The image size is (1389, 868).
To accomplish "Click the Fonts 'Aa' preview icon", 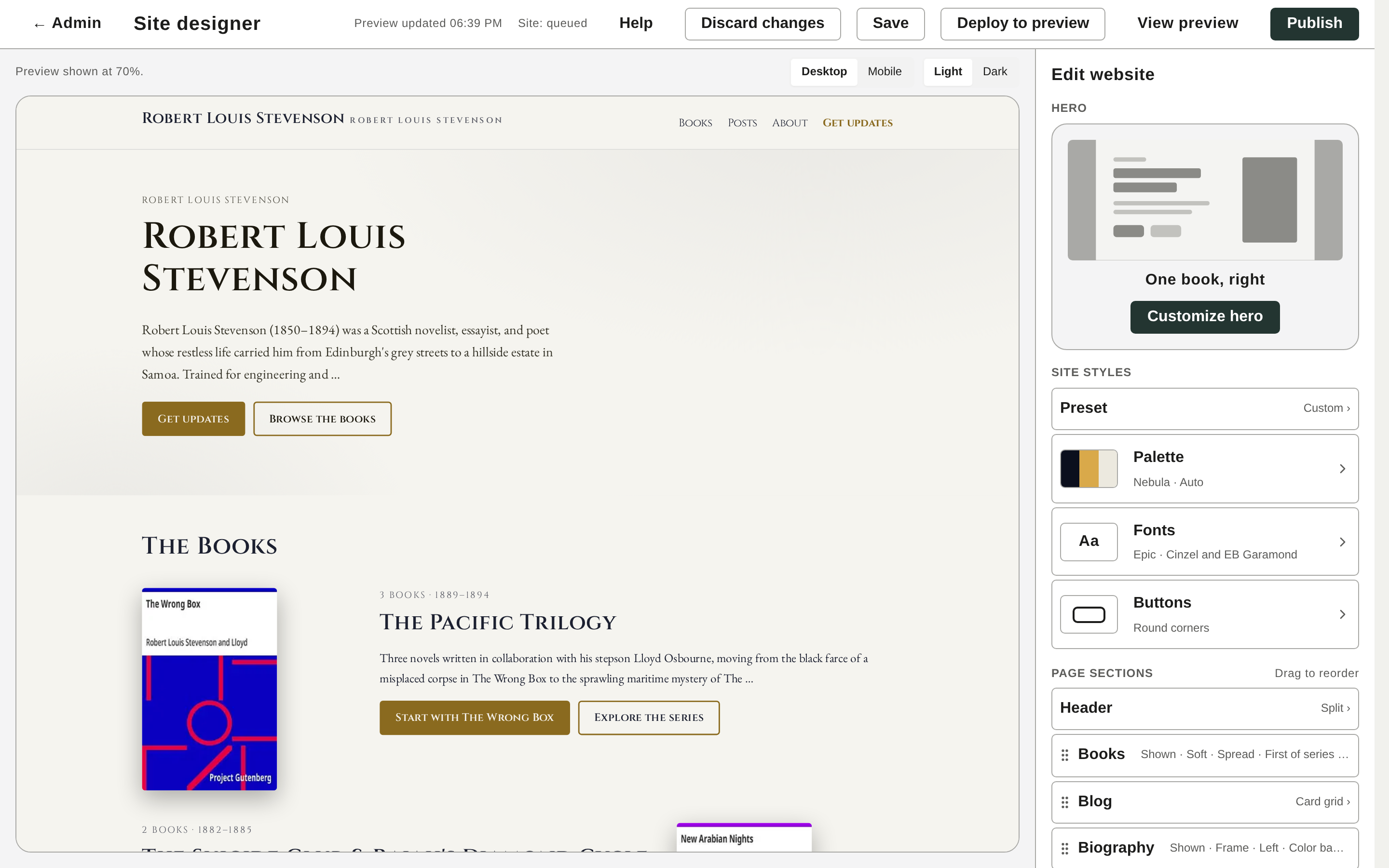I will tap(1088, 542).
